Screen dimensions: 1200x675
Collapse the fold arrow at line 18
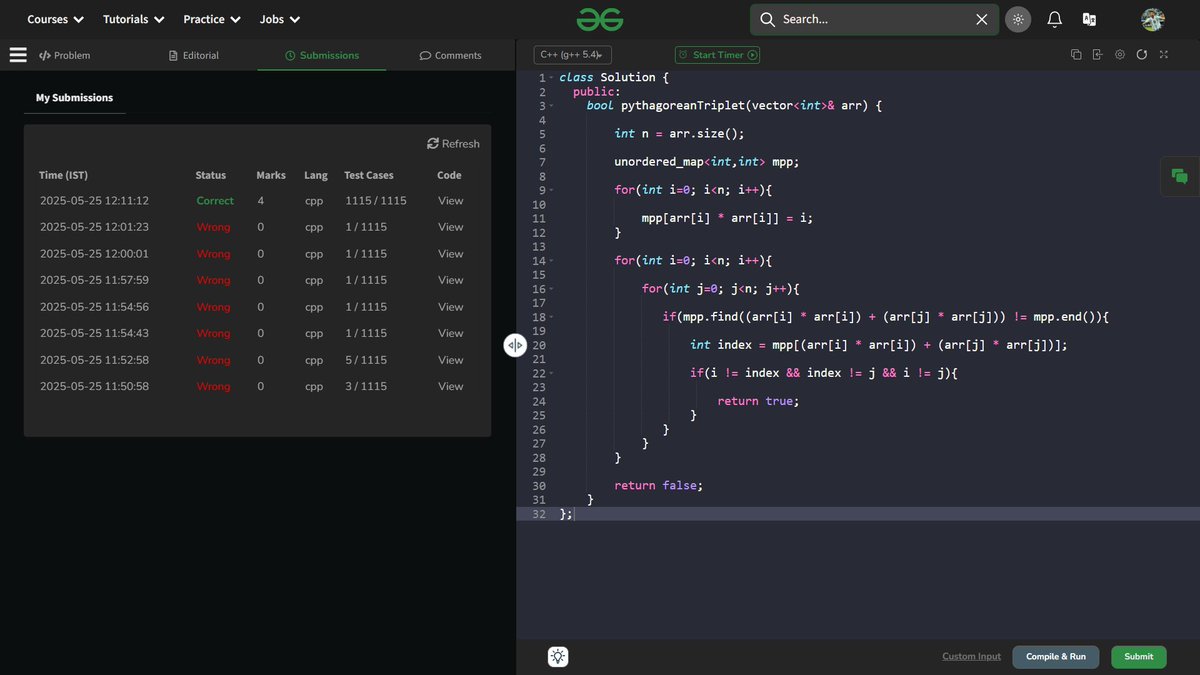[x=551, y=317]
